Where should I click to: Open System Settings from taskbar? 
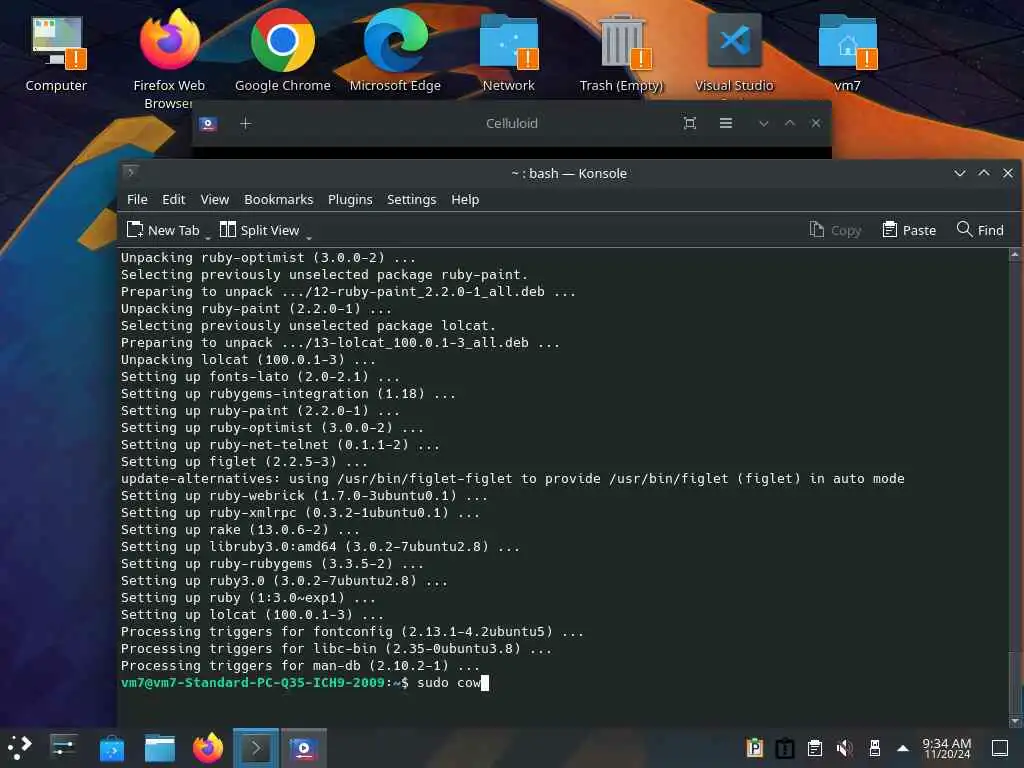[63, 748]
